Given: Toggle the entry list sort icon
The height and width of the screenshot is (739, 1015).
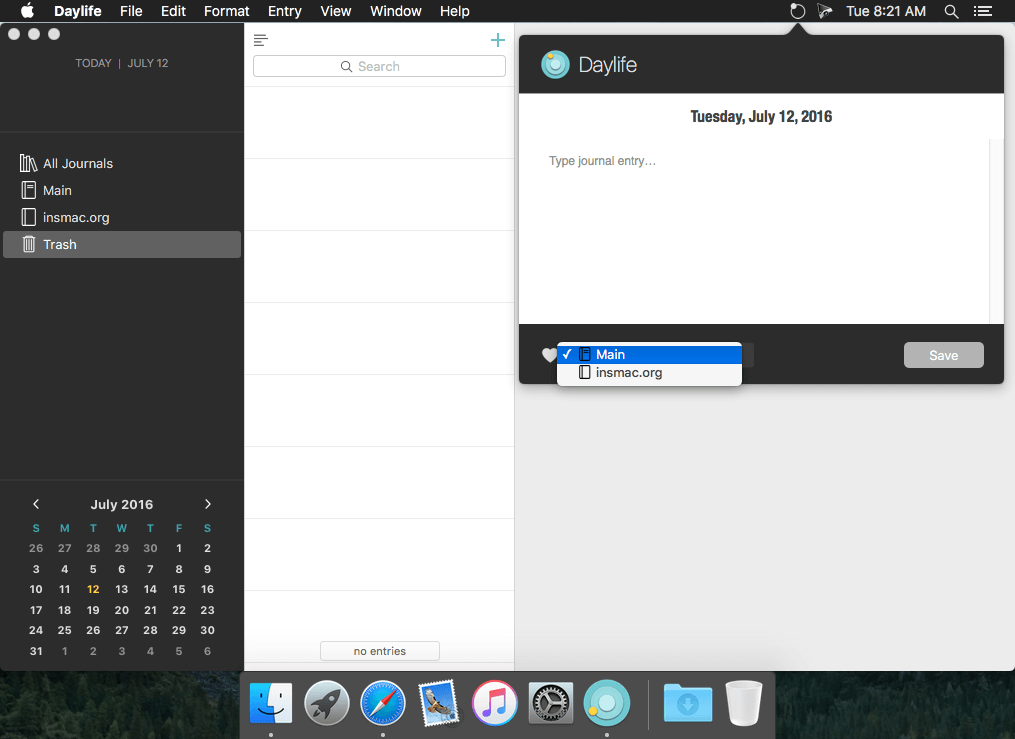Looking at the screenshot, I should point(260,40).
